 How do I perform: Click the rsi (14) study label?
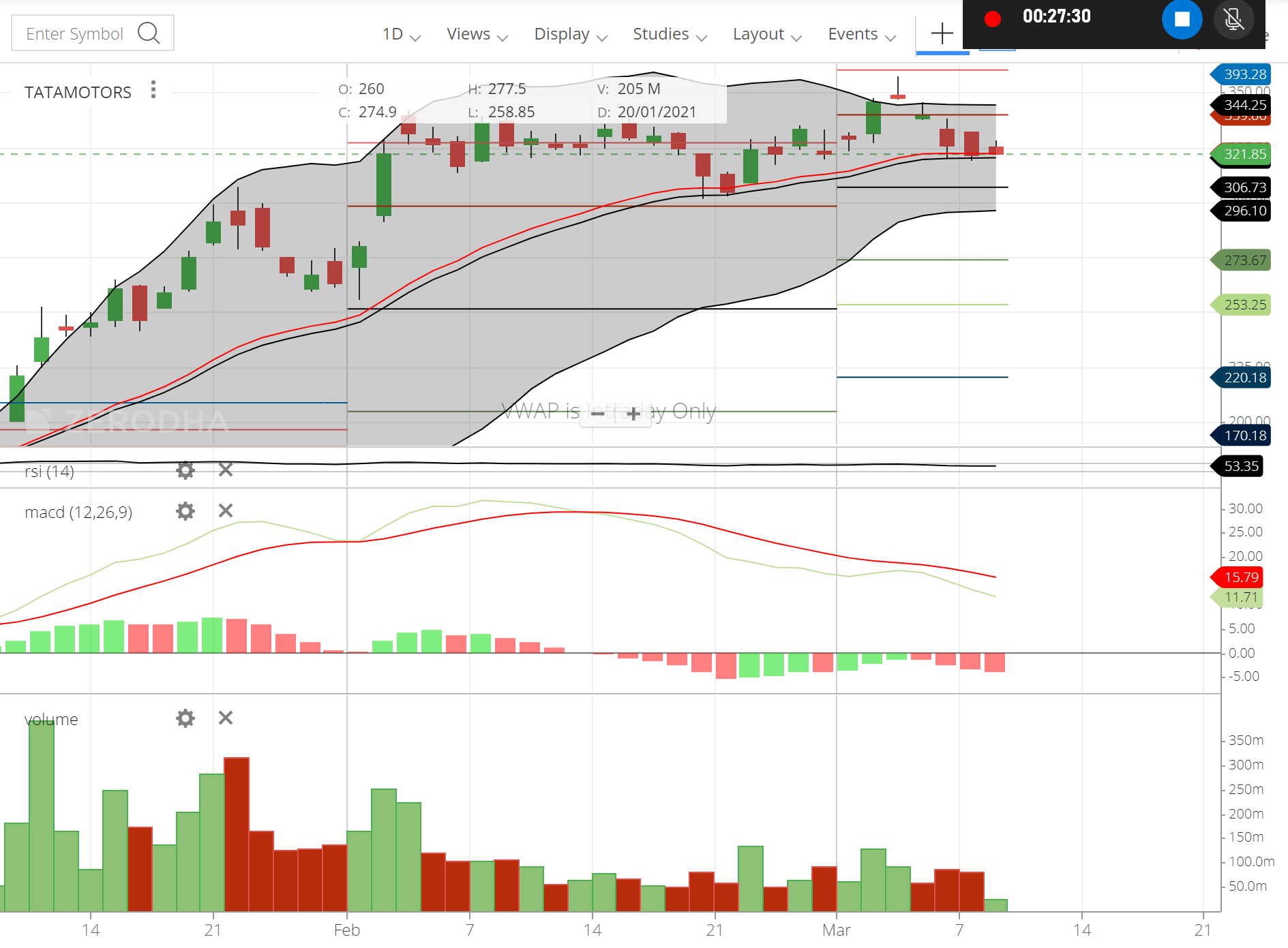coord(49,471)
